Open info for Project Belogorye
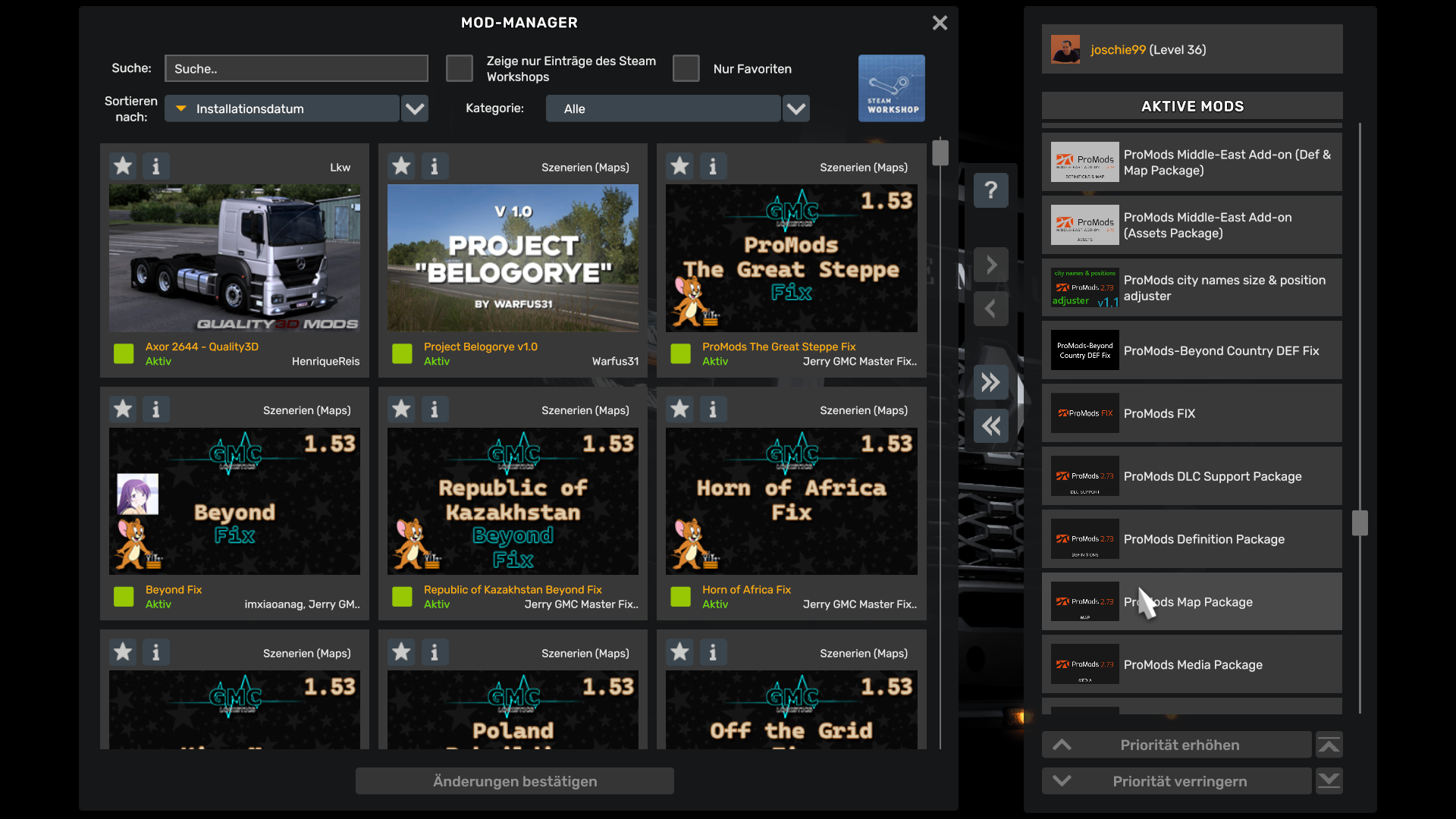1456x819 pixels. pos(435,166)
